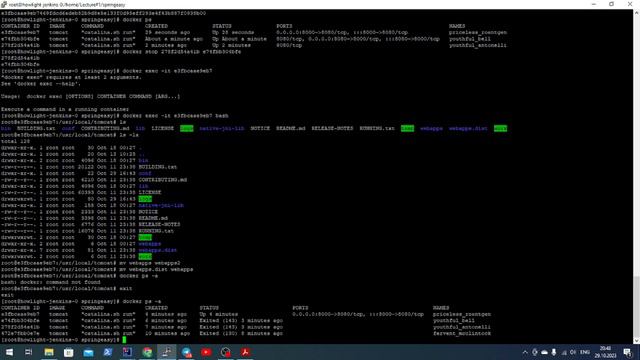Viewport: 640px width, 360px height.
Task: Click 'fervent_mcclintock' container name
Action: point(462,333)
